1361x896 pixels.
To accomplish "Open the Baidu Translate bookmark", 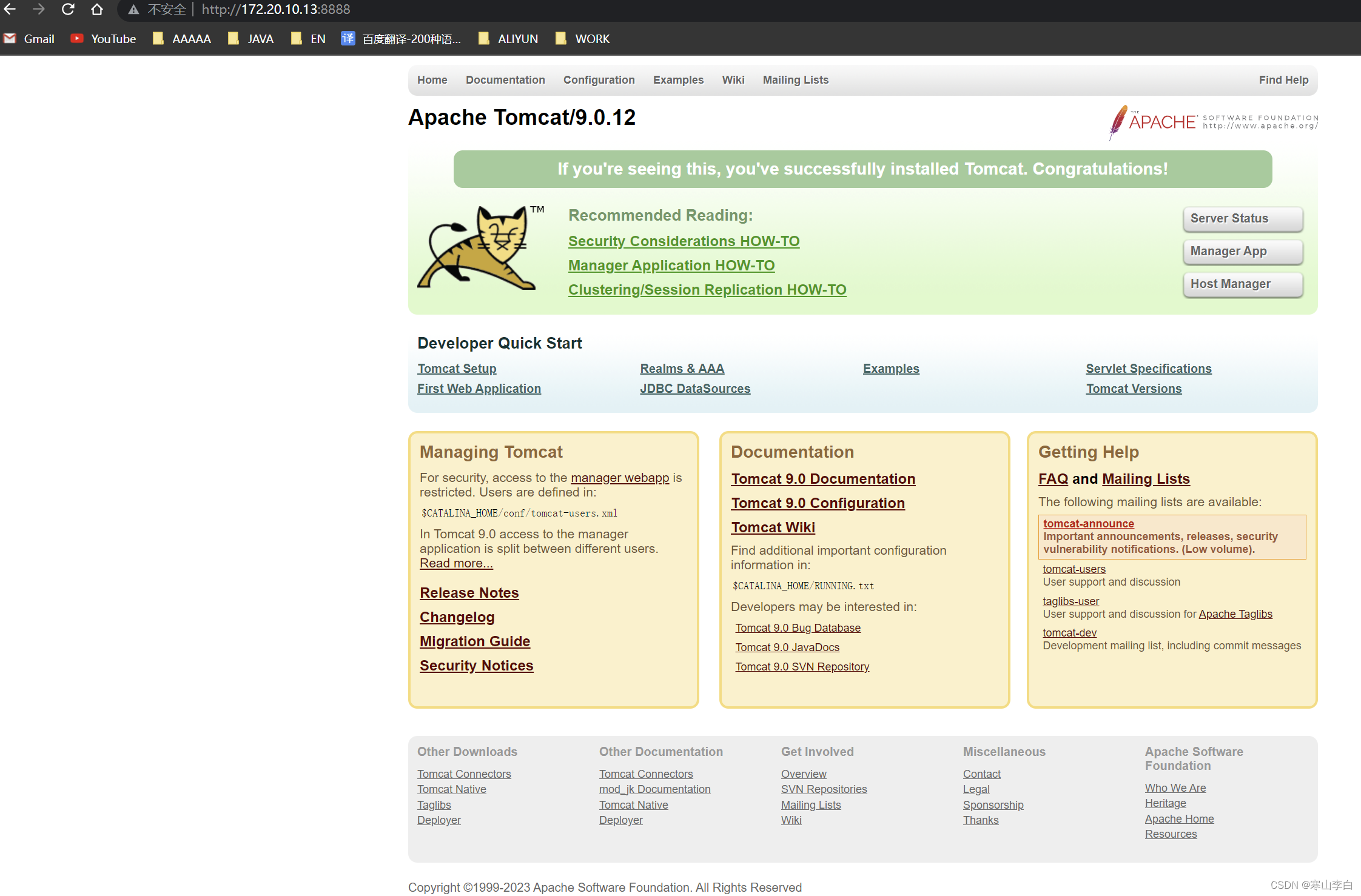I will pos(401,39).
